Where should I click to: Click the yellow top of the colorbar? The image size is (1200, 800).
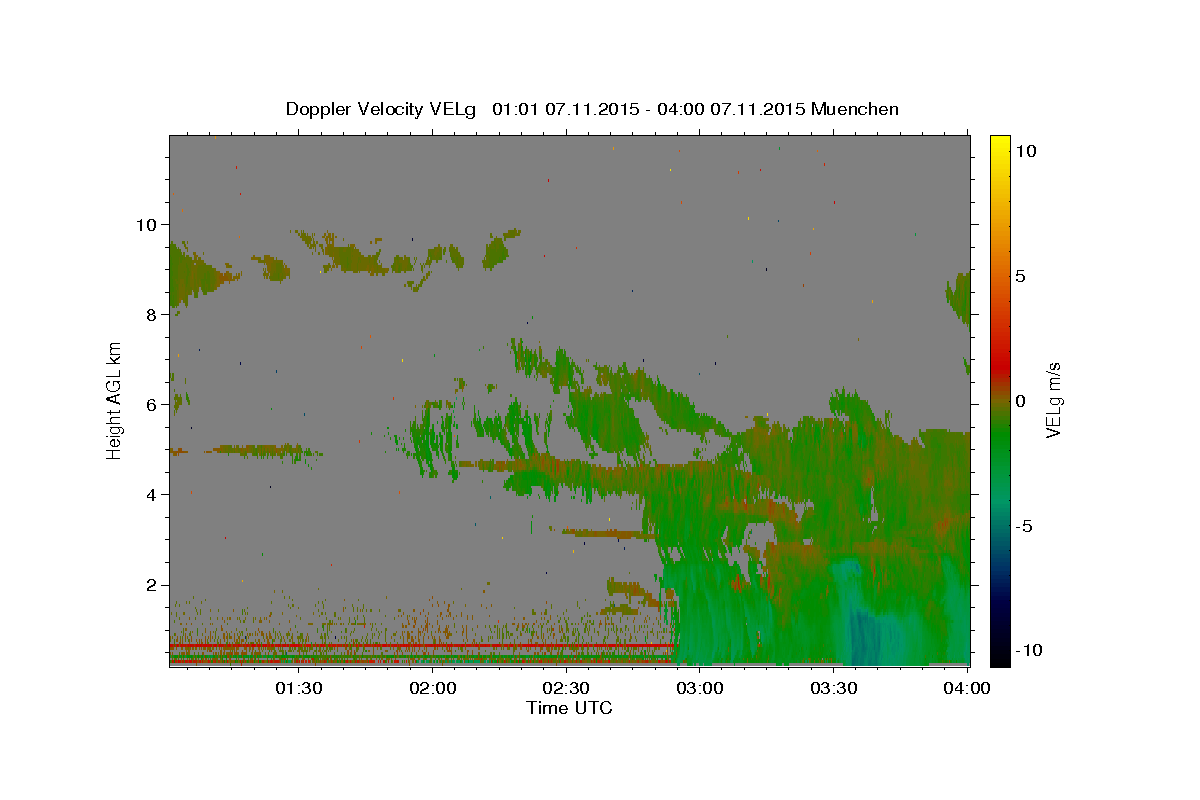[x=999, y=145]
